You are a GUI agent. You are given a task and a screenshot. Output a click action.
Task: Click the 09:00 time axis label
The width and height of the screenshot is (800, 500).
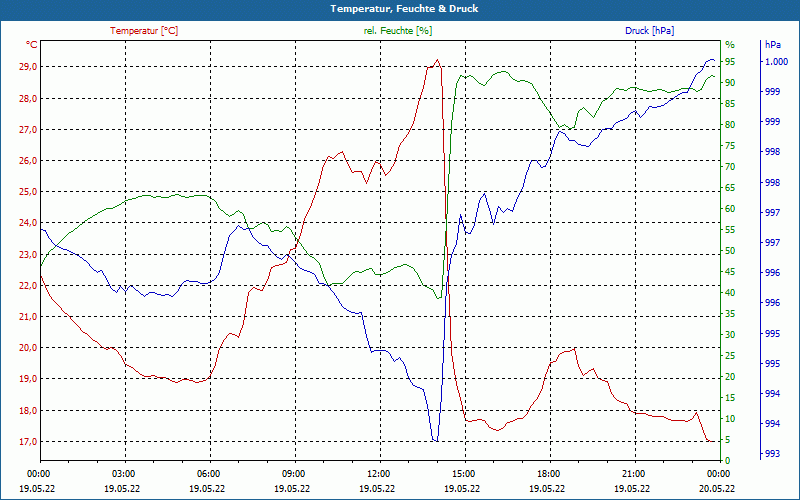pos(293,474)
